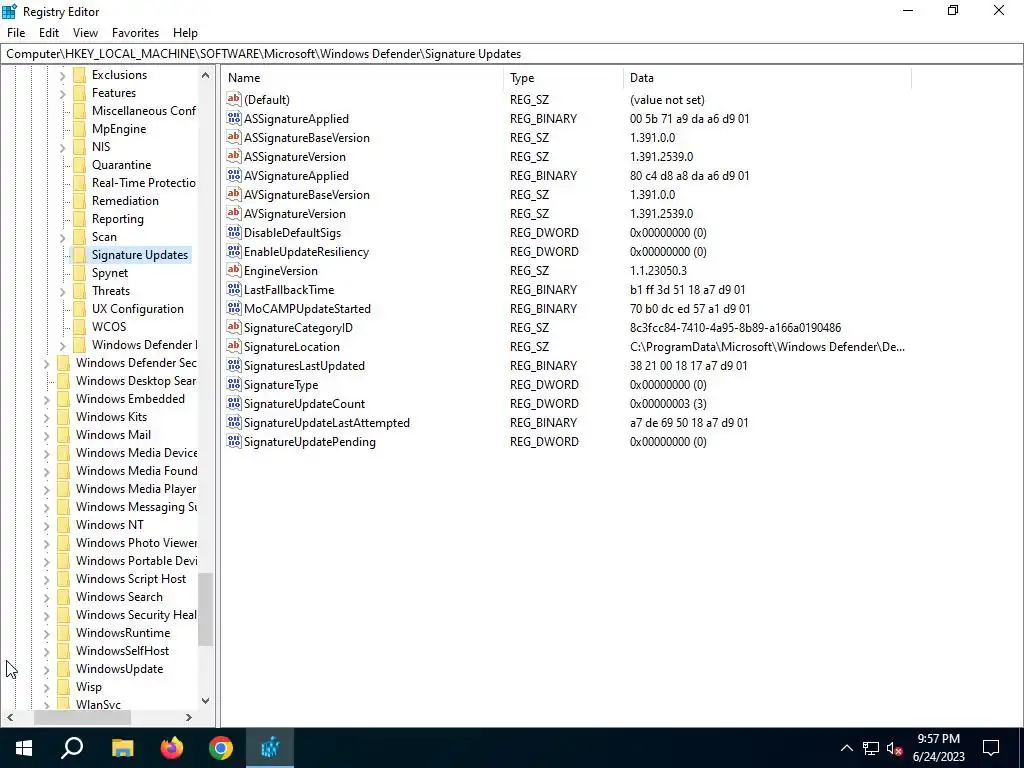The width and height of the screenshot is (1024, 768).
Task: Click the Signature Updates folder icon
Action: click(x=80, y=255)
